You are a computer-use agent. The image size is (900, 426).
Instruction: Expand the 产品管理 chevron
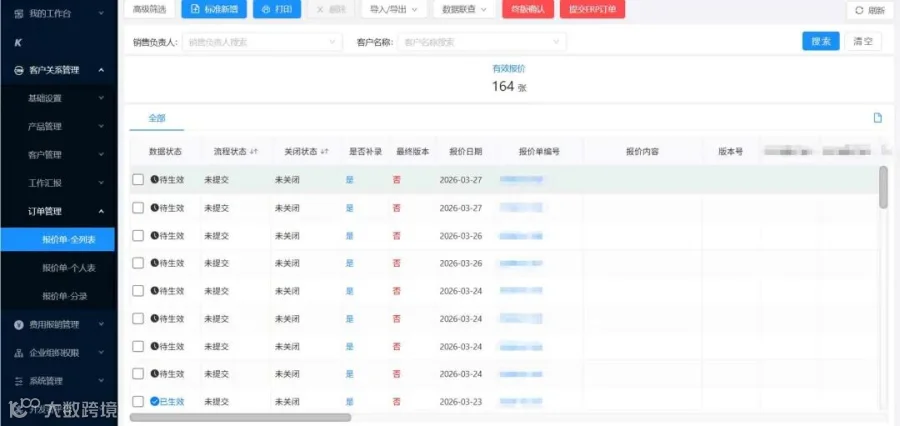click(x=102, y=126)
